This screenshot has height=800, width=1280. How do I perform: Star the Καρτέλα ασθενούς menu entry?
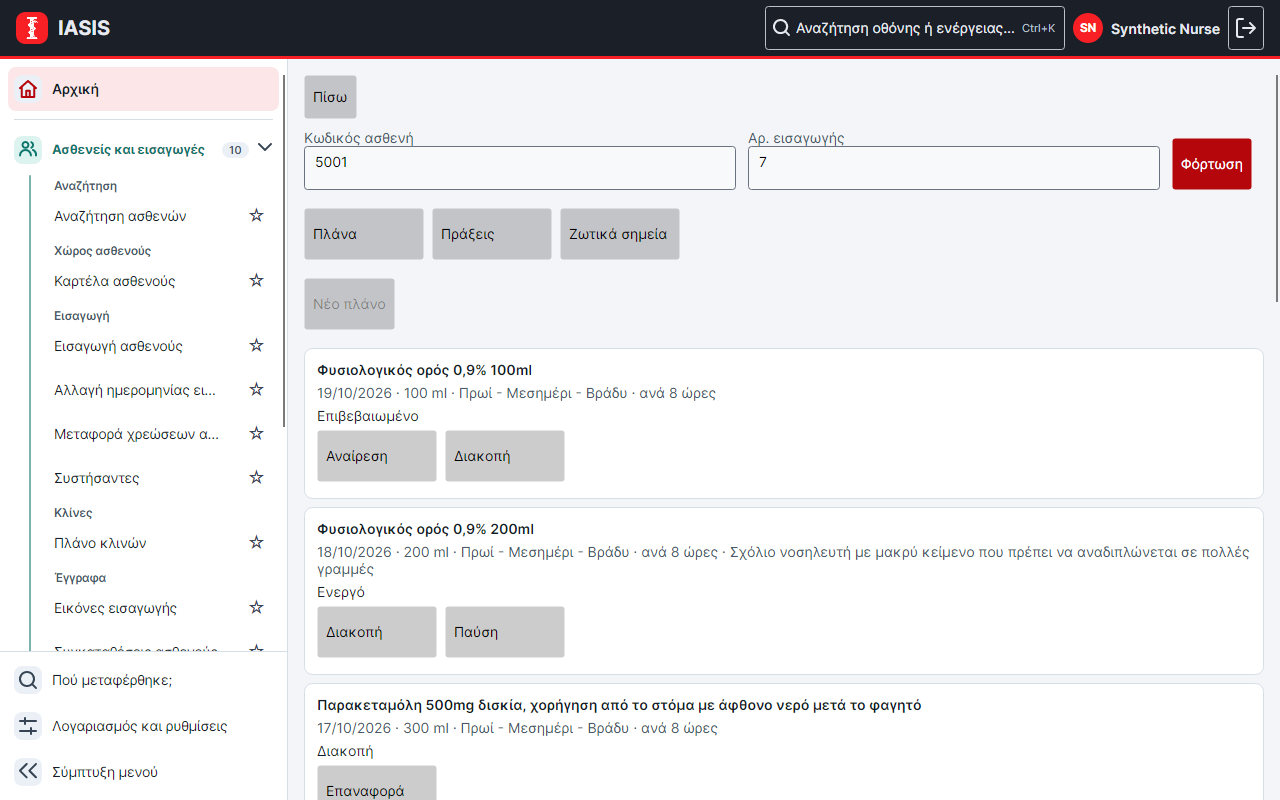tap(256, 281)
